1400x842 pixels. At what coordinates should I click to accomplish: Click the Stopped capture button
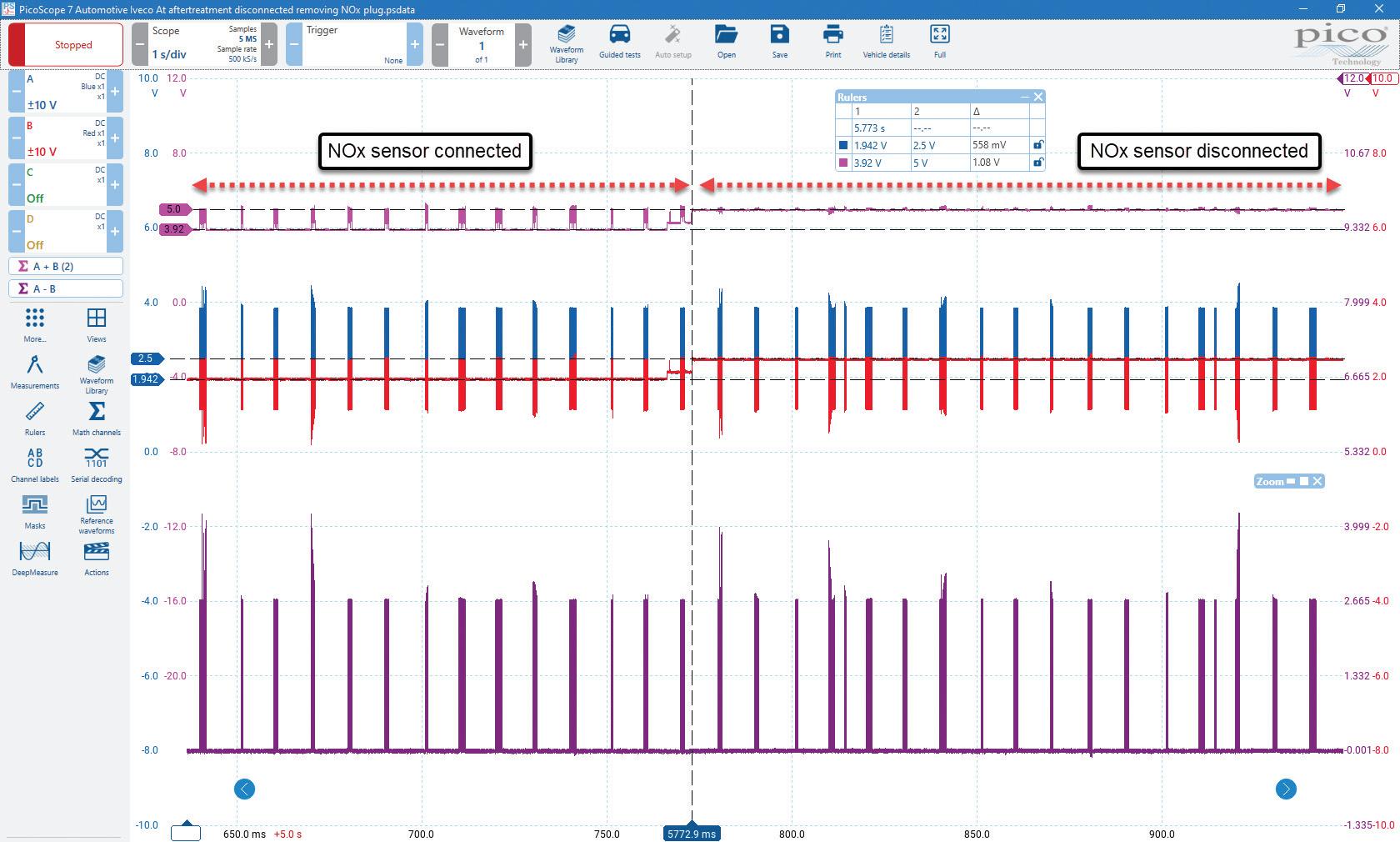66,44
